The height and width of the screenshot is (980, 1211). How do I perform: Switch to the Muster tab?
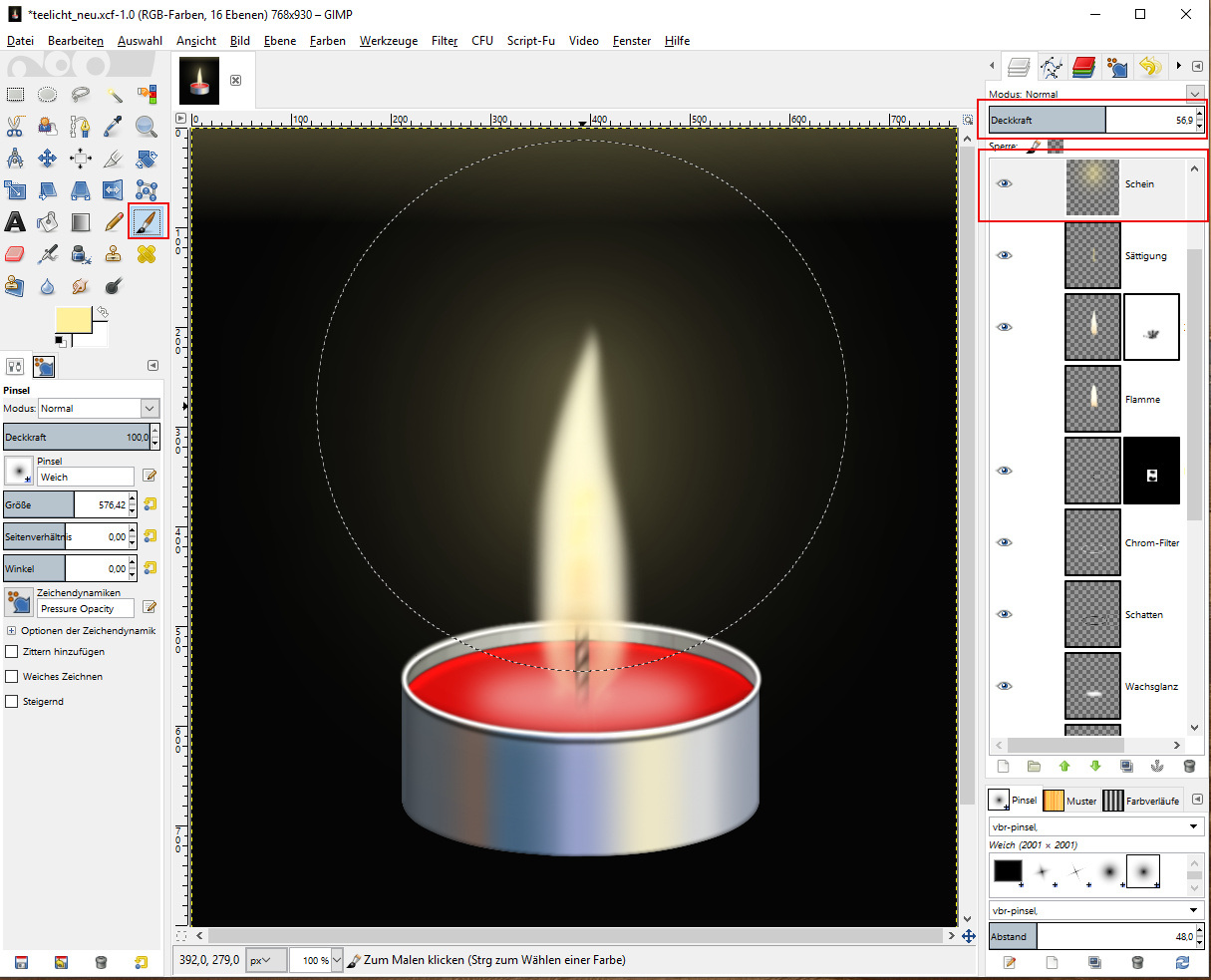click(x=1069, y=801)
